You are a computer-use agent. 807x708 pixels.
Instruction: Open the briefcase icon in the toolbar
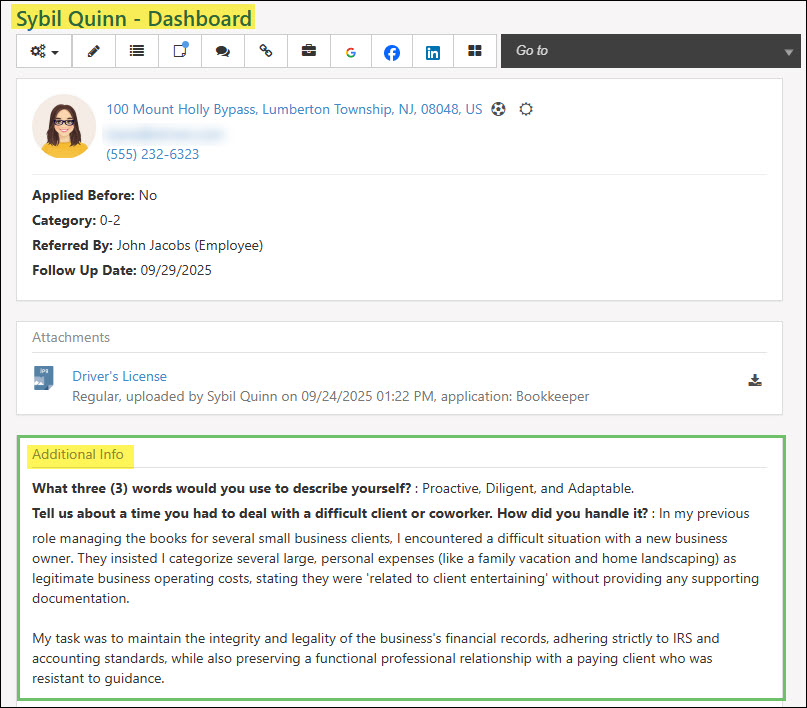[x=308, y=50]
